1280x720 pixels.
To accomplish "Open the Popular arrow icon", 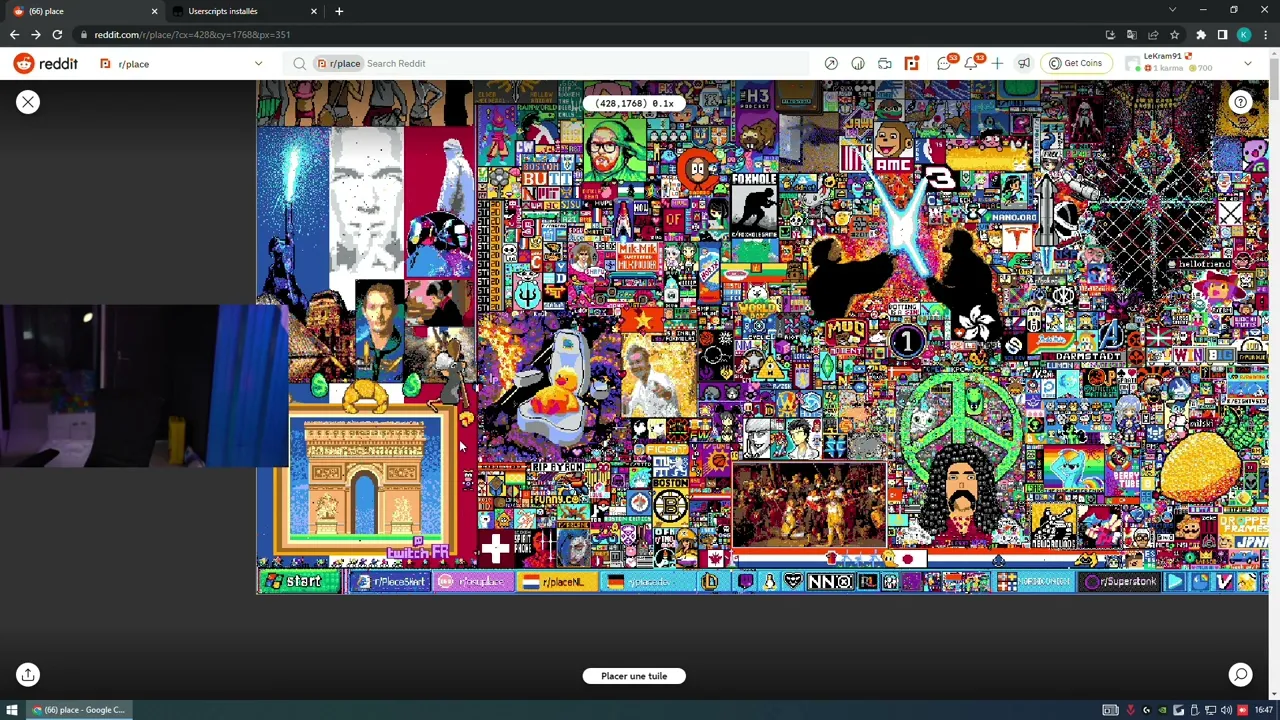I will click(x=831, y=63).
